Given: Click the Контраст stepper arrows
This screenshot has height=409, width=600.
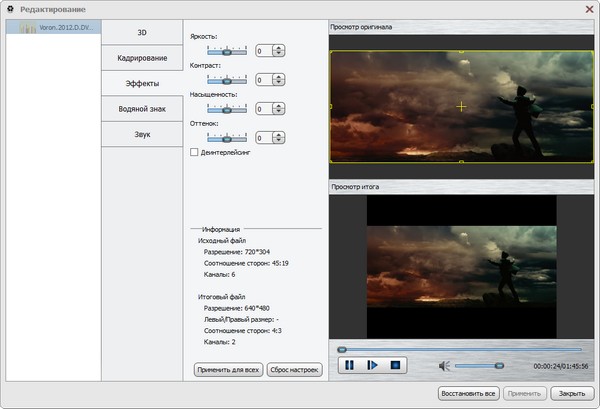Looking at the screenshot, I should pyautogui.click(x=277, y=80).
